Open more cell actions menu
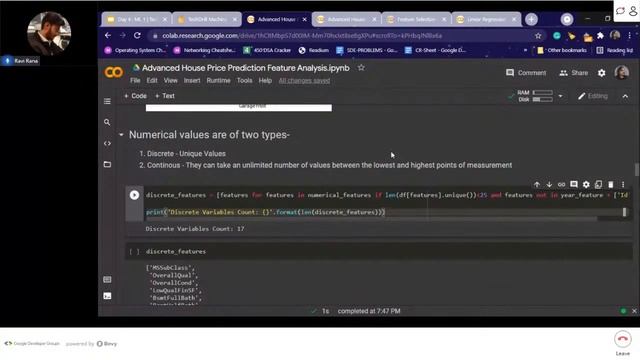This screenshot has width=640, height=360. (623, 184)
